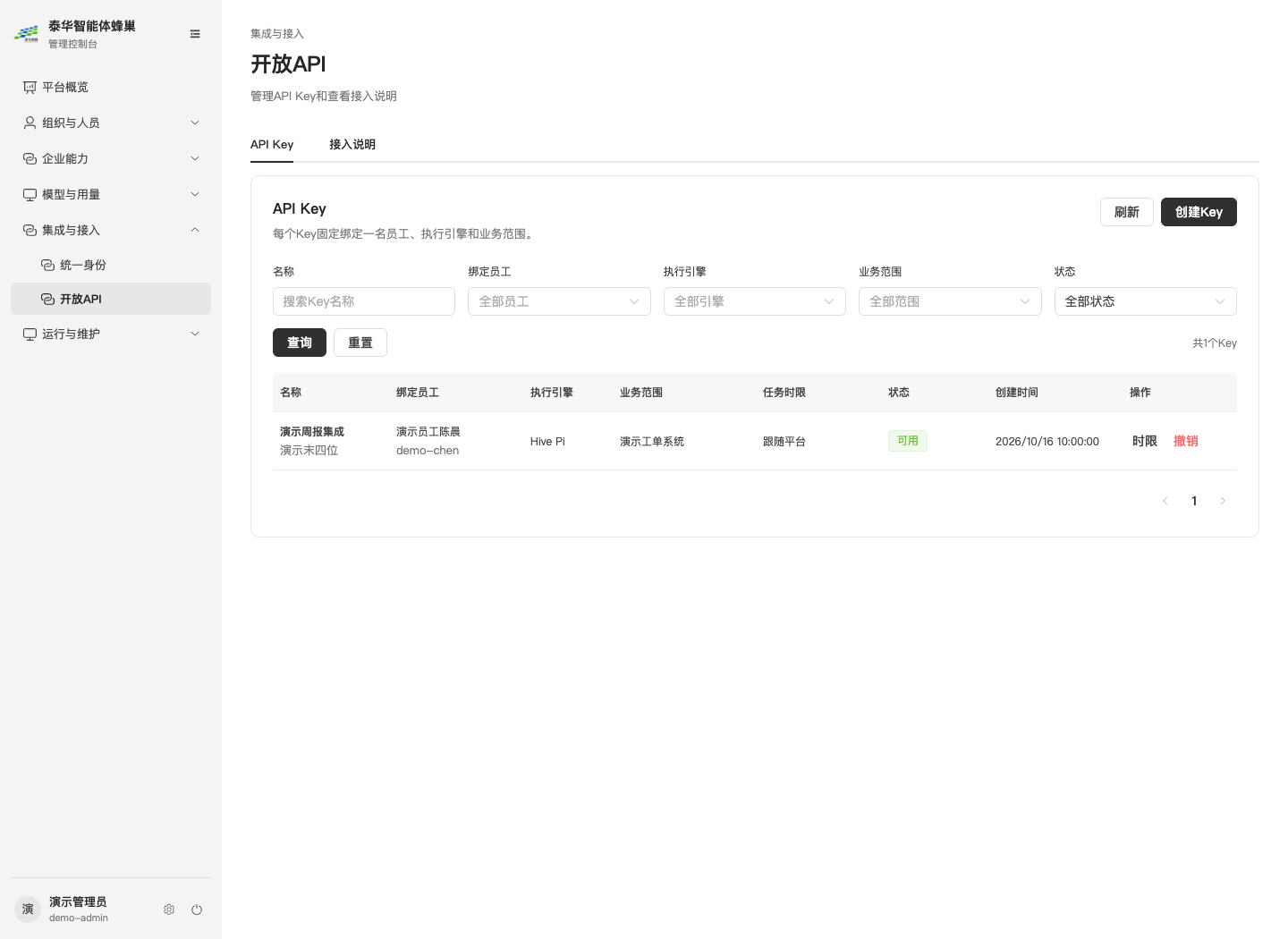Click the 集成与接入 sidebar icon
Viewport: 1288px width, 939px height.
click(x=30, y=230)
